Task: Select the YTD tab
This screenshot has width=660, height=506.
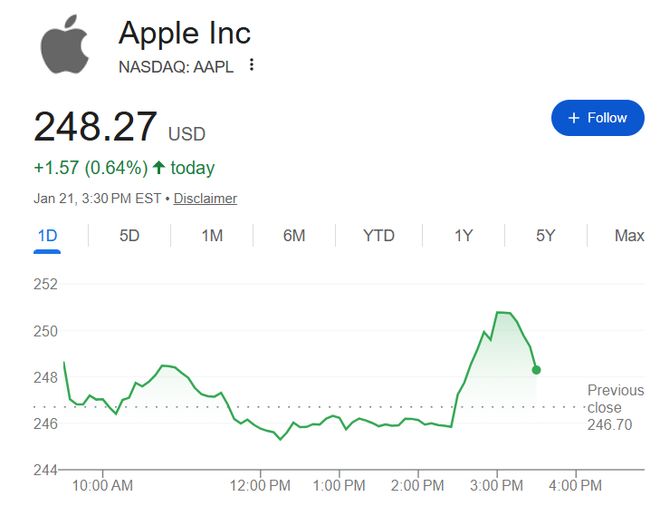Action: 378,236
